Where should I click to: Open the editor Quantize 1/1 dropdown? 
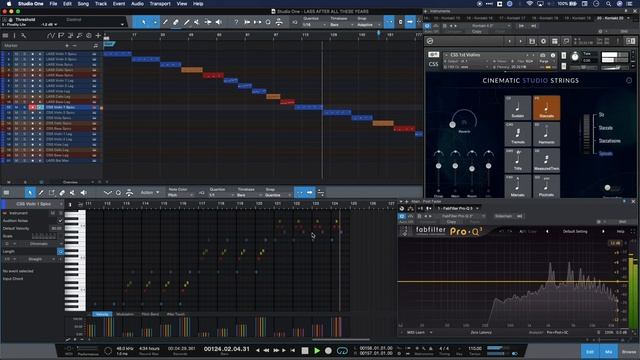[x=221, y=195]
